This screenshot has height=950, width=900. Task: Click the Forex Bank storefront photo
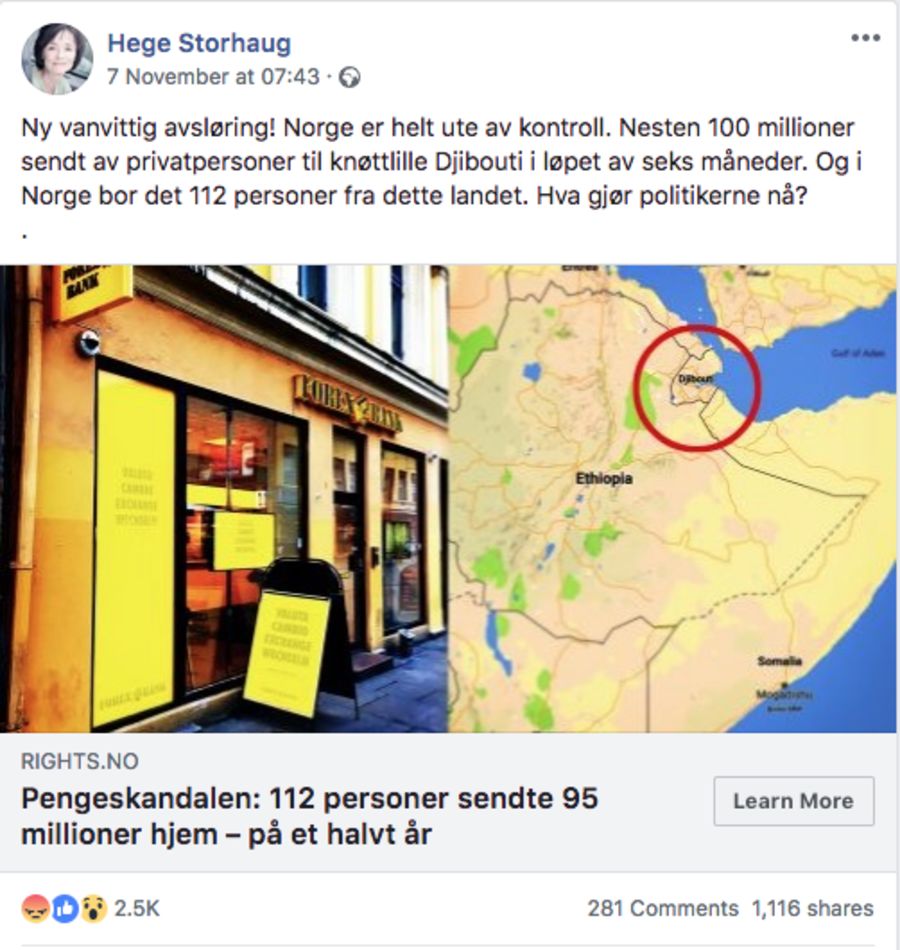coord(224,499)
